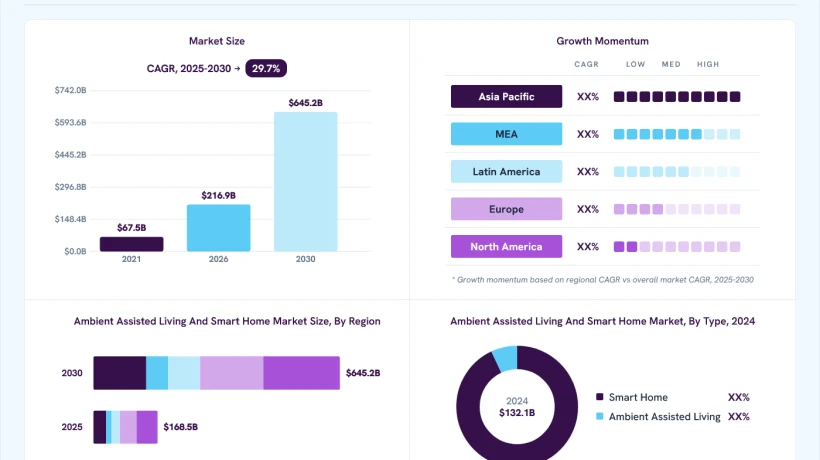This screenshot has height=460, width=820.
Task: Click the Europe momentum indicator squares
Action: click(x=677, y=209)
